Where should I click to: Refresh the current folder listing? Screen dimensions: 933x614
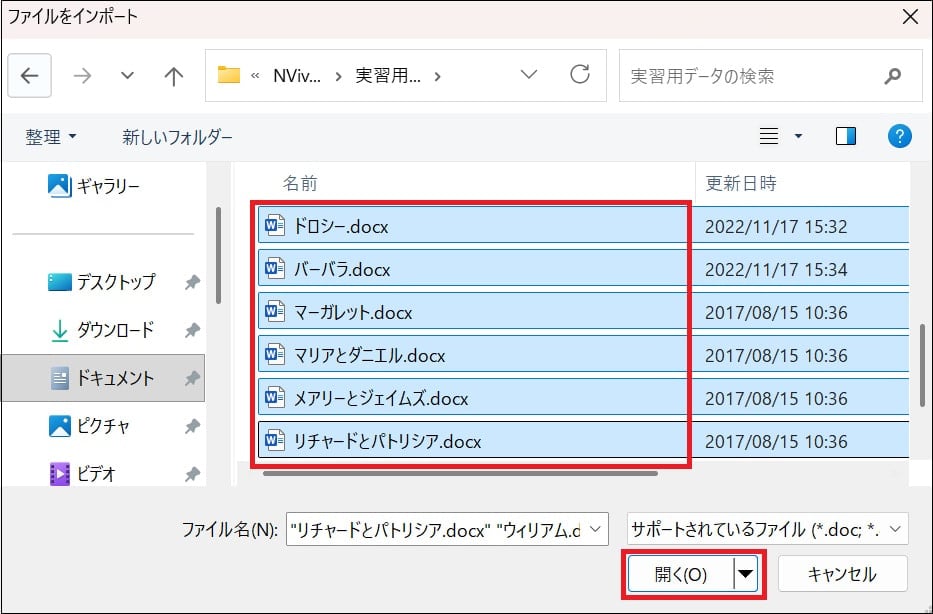[x=579, y=76]
